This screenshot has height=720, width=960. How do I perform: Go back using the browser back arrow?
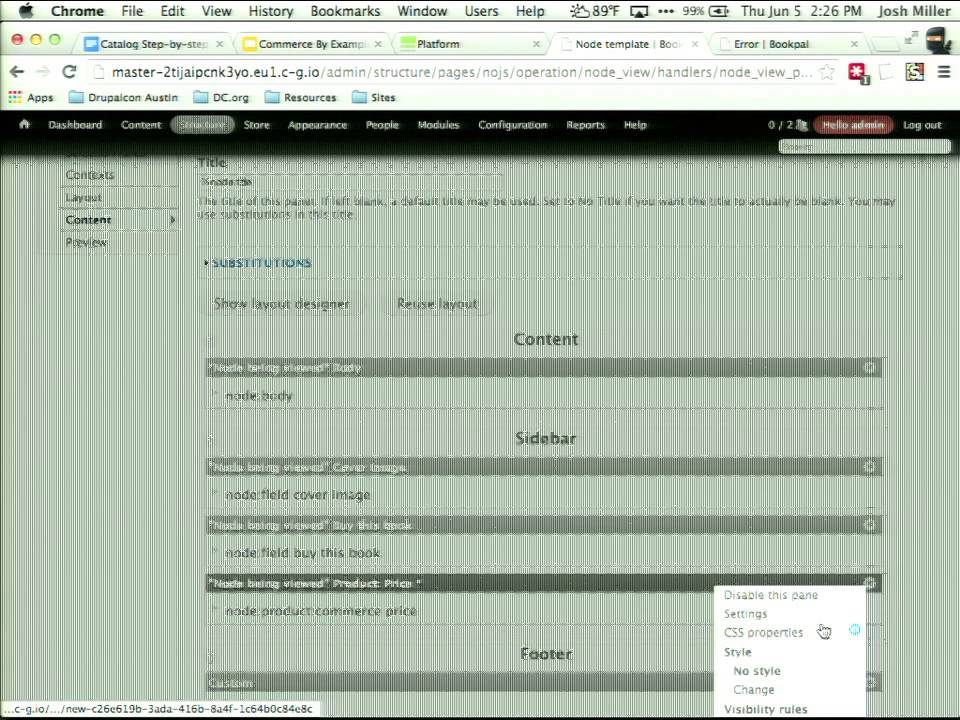[17, 72]
